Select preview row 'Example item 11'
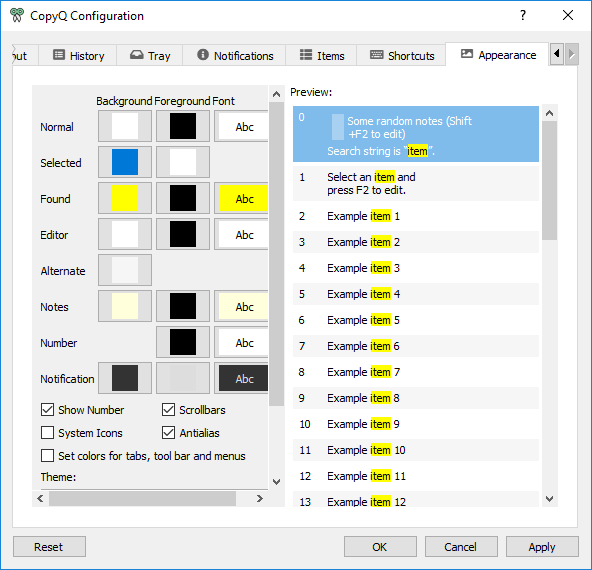Viewport: 592px width, 570px height. [416, 476]
